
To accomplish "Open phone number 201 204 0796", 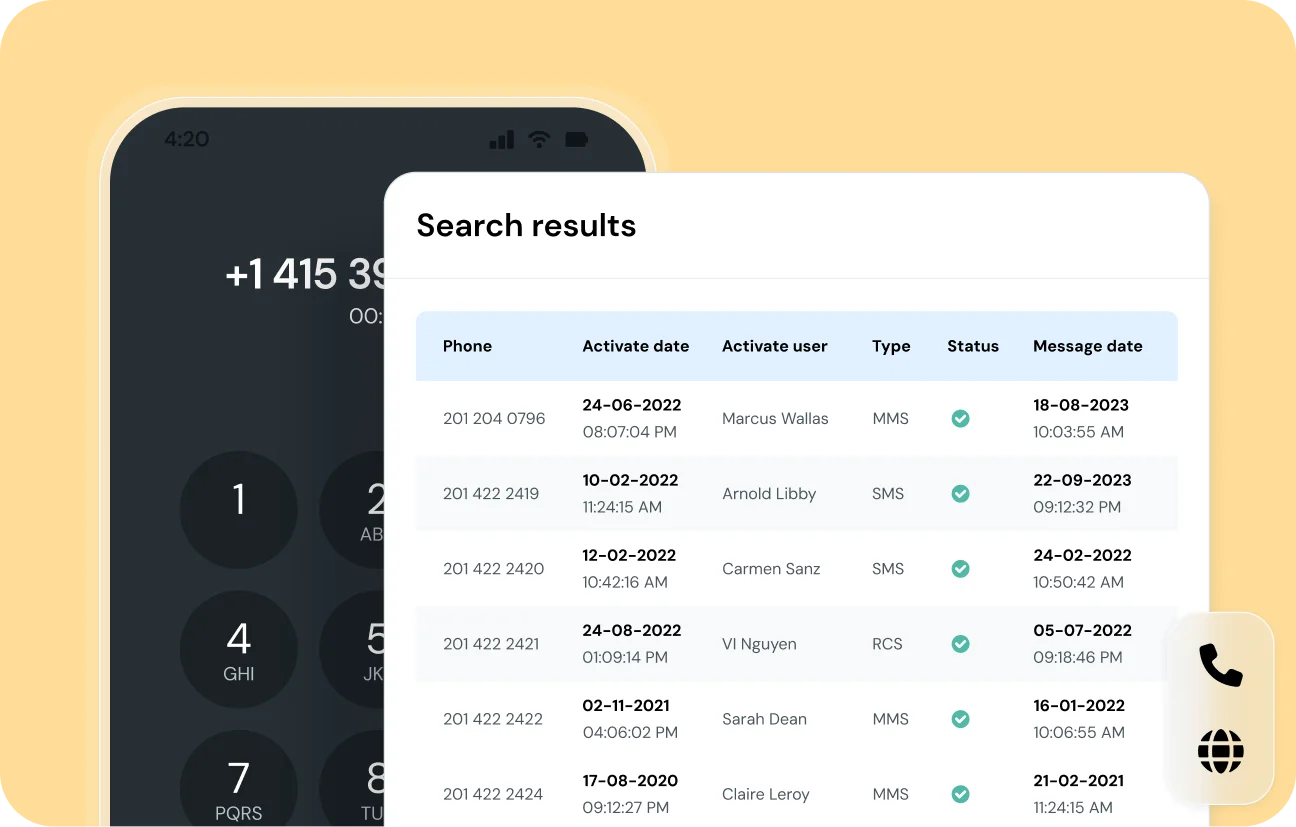I will [x=494, y=419].
